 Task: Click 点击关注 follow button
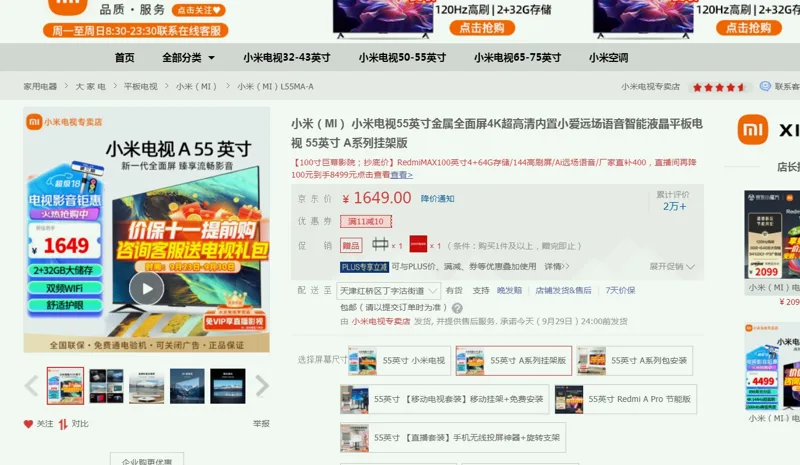pyautogui.click(x=198, y=10)
